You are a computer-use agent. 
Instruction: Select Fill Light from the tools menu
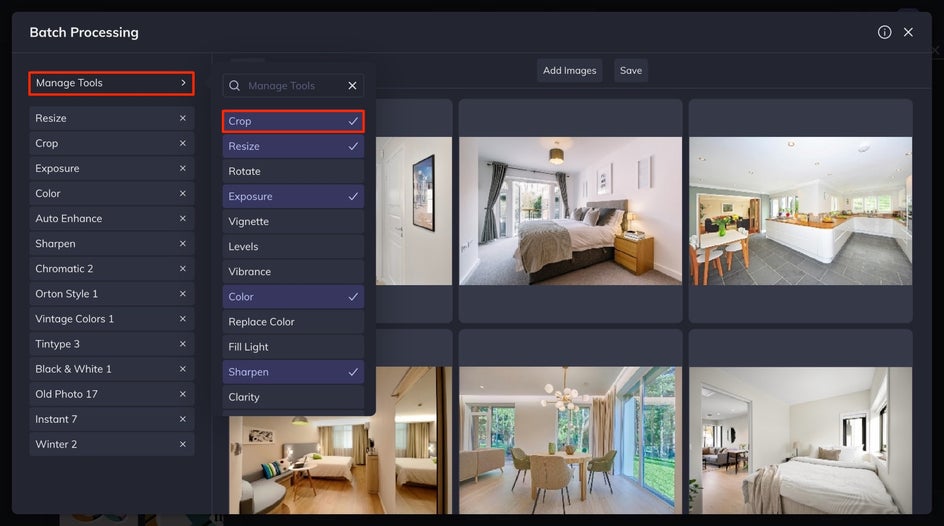(x=293, y=347)
